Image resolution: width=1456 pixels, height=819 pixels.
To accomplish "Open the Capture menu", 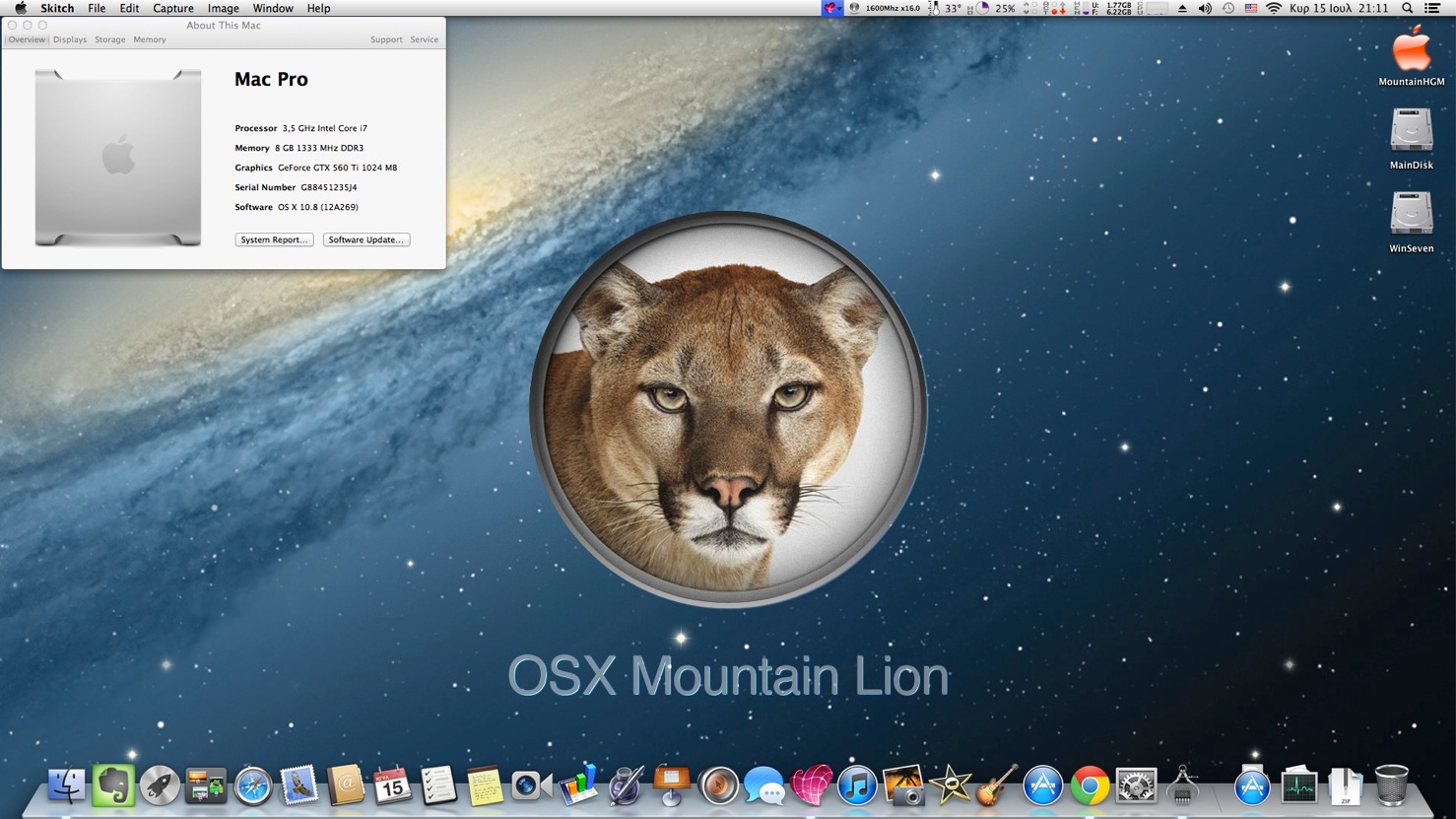I will 173,8.
